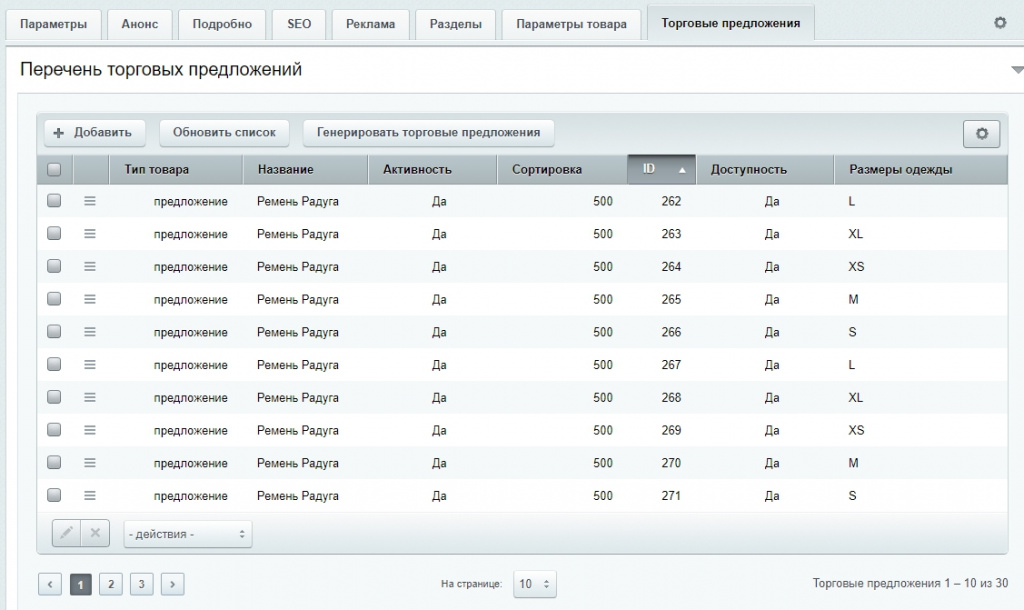
Task: Sort by the ID column header
Action: [662, 169]
